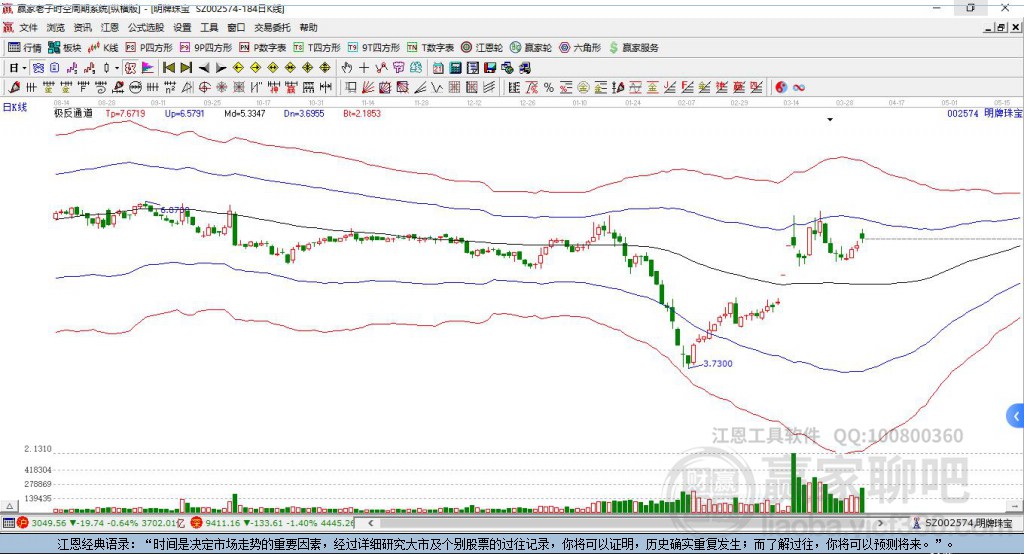Click the volume panel up triangle

[9, 506]
